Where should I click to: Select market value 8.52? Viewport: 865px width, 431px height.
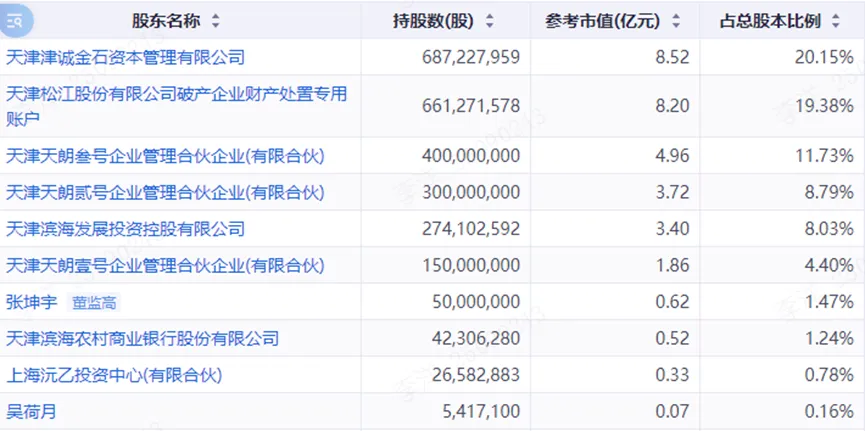671,57
